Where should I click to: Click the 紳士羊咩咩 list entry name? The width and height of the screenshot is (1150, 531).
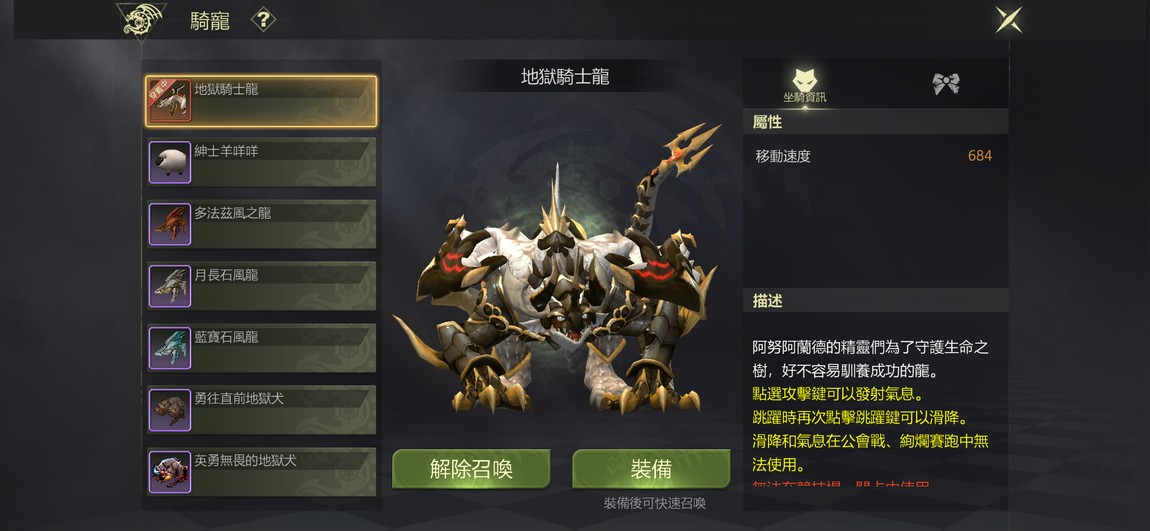226,152
